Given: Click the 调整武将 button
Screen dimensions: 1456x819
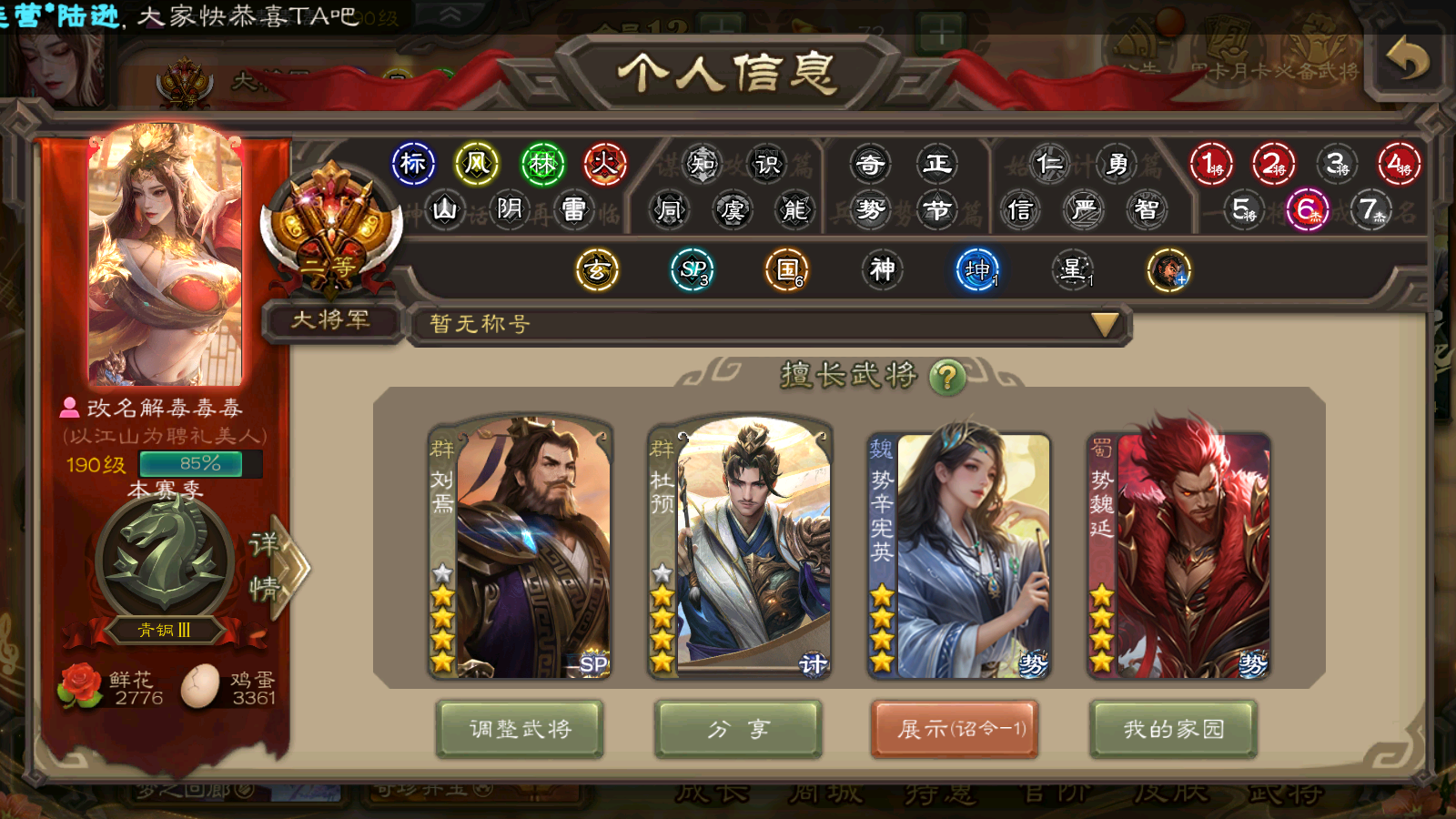Looking at the screenshot, I should [520, 729].
